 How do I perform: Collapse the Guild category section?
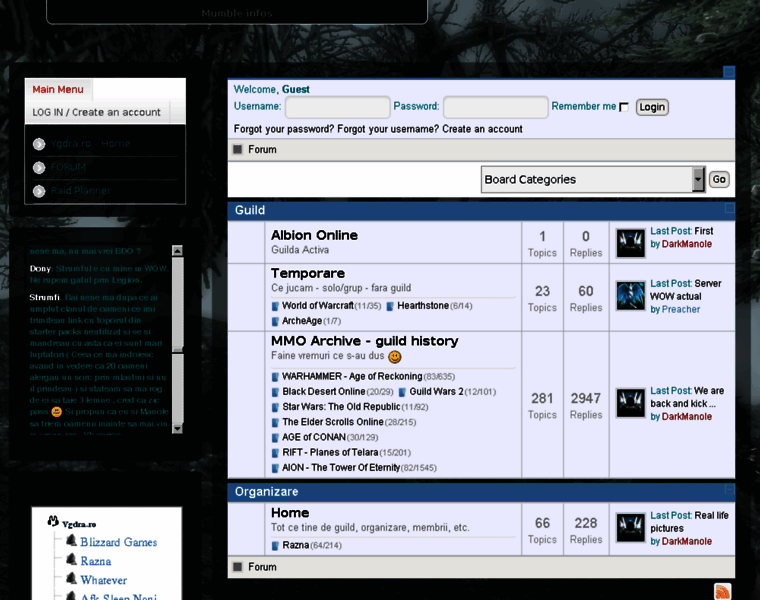click(x=729, y=208)
